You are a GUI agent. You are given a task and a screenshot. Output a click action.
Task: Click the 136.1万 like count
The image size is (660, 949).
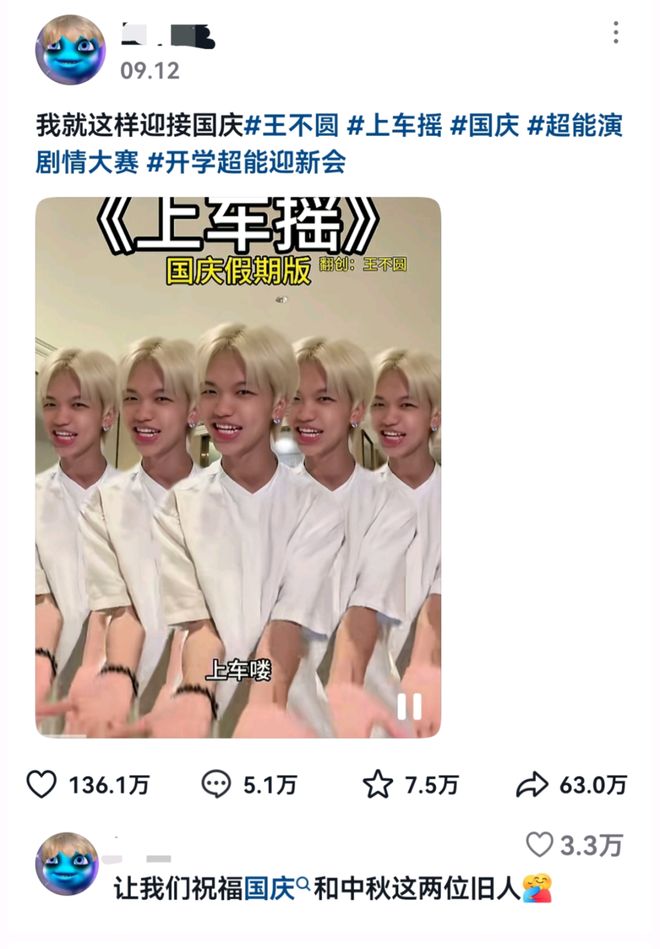click(109, 785)
